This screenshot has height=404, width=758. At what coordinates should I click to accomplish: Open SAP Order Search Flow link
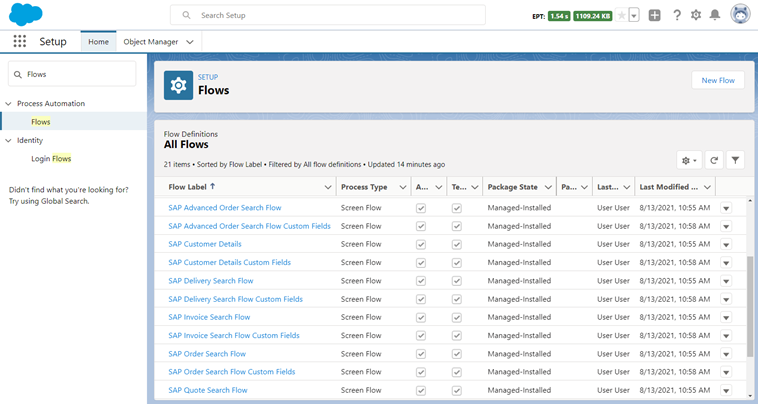click(x=207, y=354)
